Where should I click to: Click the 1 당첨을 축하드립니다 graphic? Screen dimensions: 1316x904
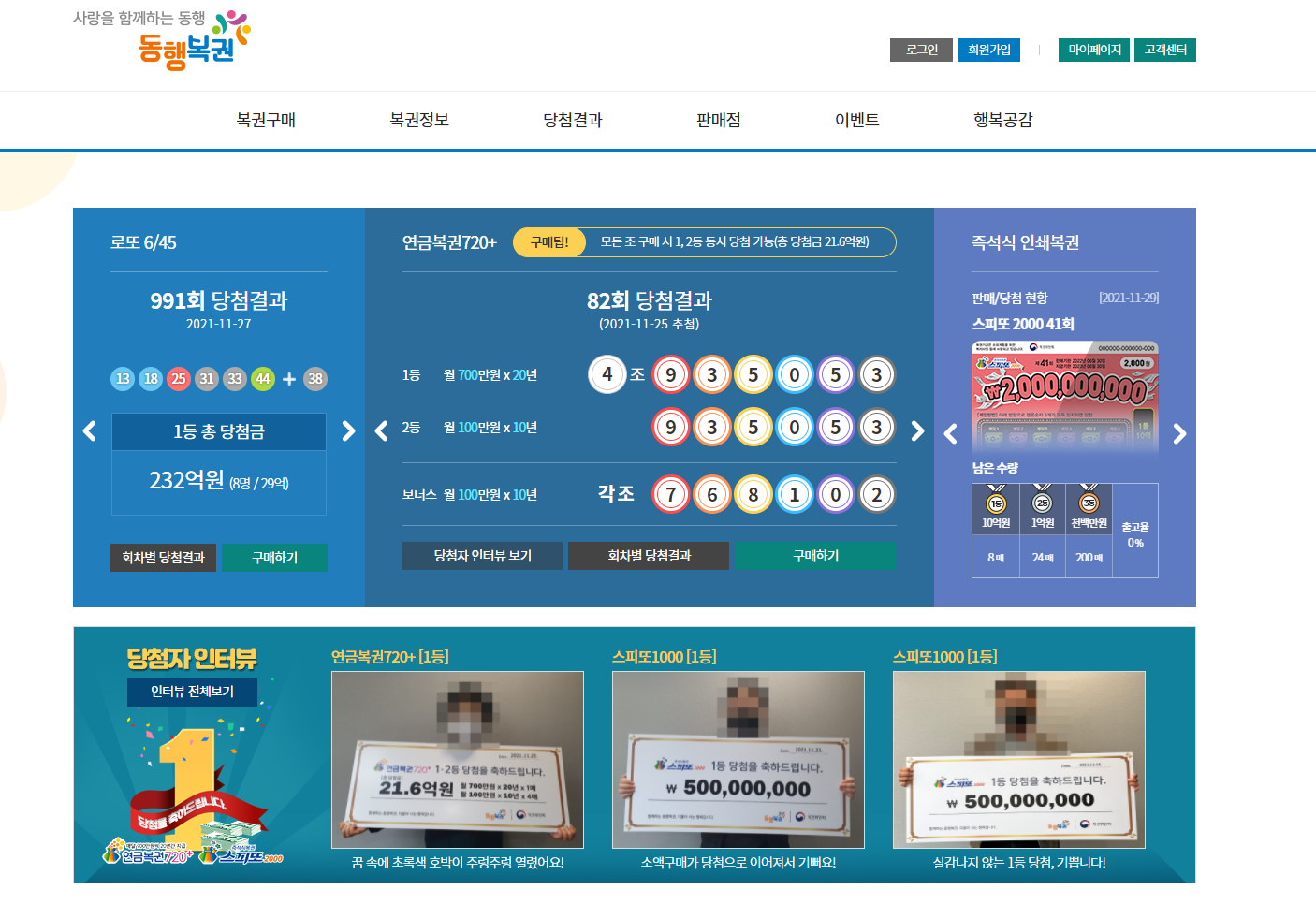point(192,795)
